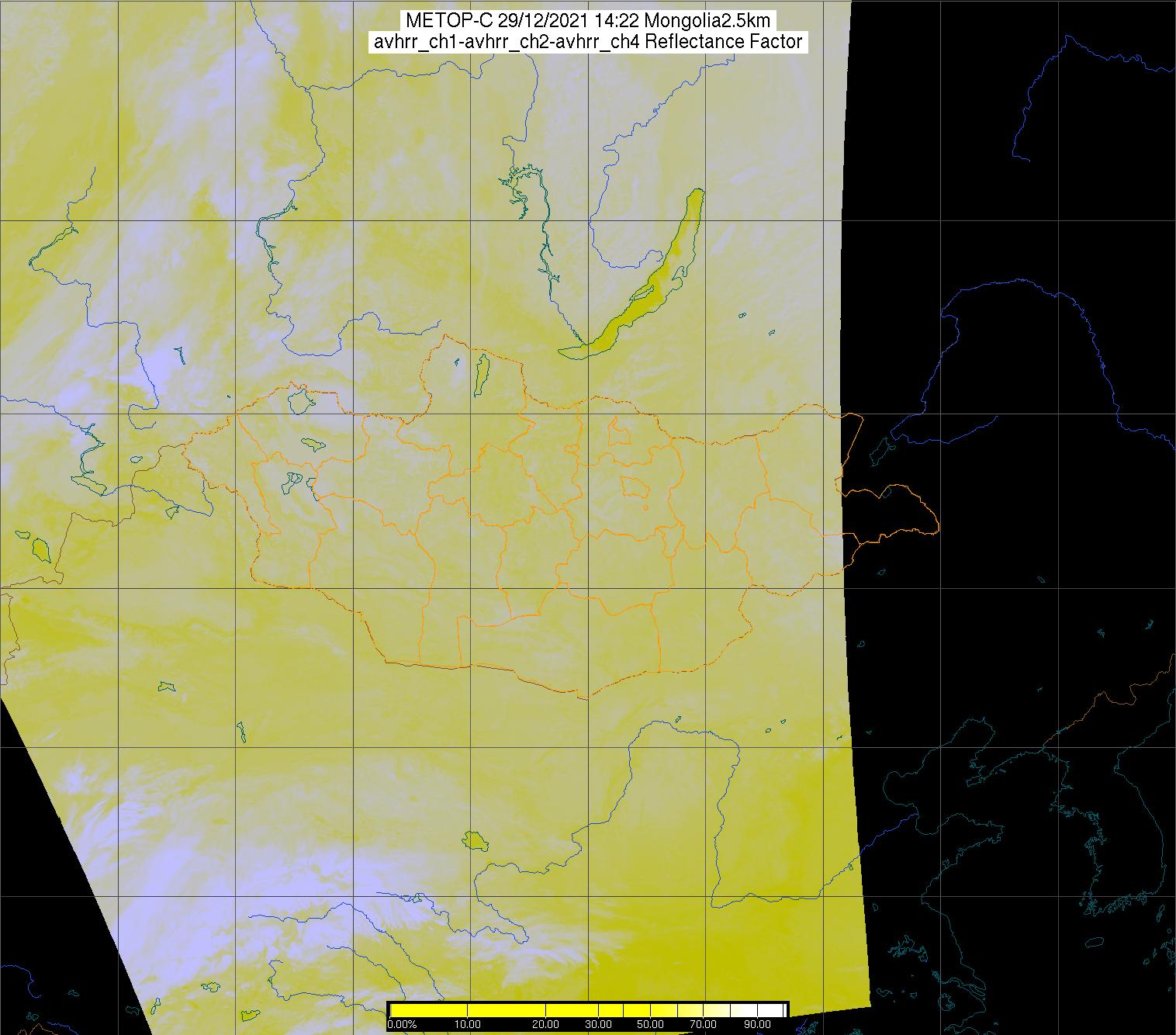The height and width of the screenshot is (1035, 1176).
Task: Click the white 90+ segment of the colorbar
Action: pyautogui.click(x=770, y=1010)
